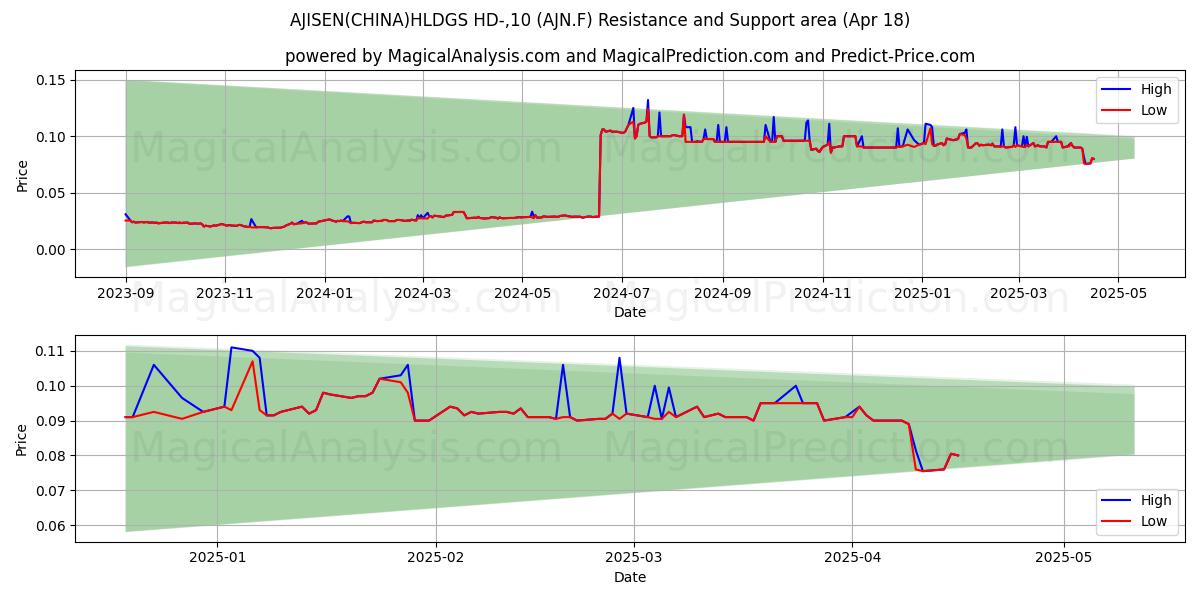Click the top chart 2024-03 date tick
The image size is (1200, 600).
(x=422, y=296)
